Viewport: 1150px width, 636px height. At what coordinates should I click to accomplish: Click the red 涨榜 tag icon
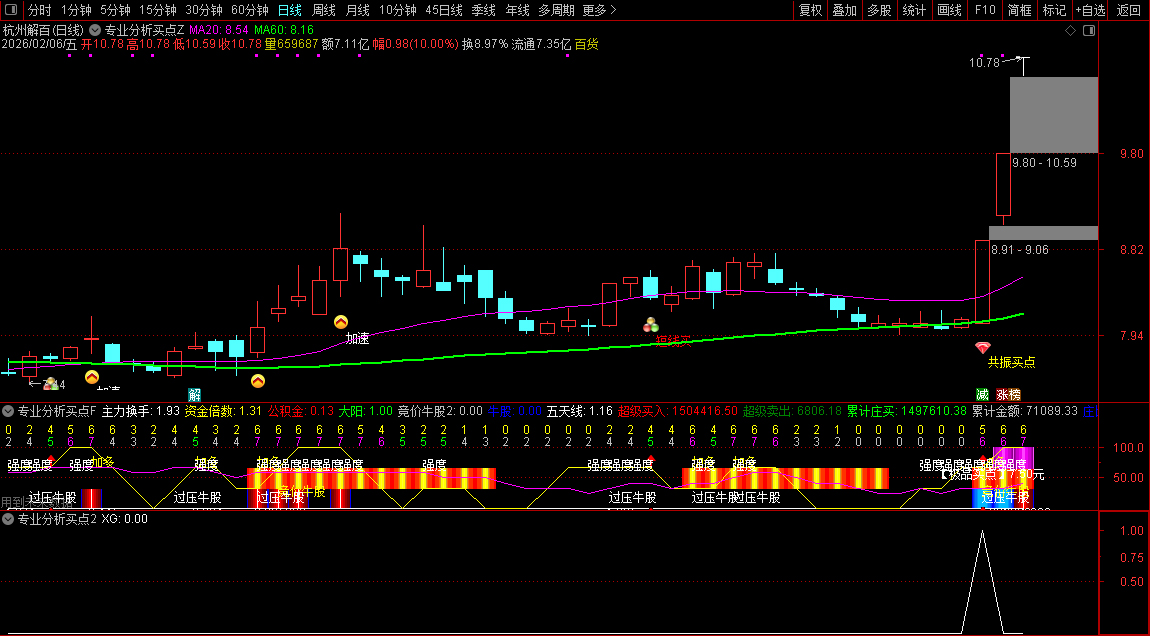coord(1008,395)
